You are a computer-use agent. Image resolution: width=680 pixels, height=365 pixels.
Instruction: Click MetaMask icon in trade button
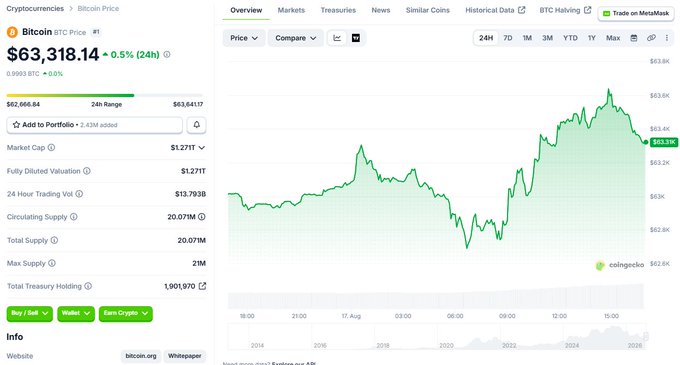pos(607,13)
